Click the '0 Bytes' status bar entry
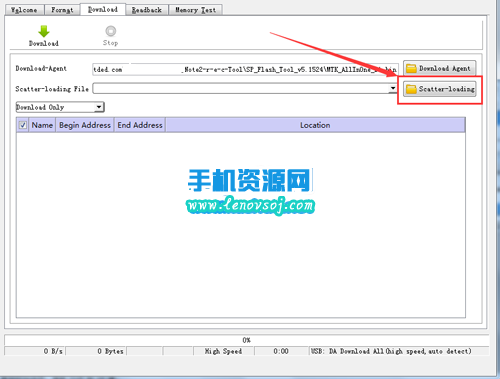This screenshot has height=379, width=500. (x=96, y=351)
